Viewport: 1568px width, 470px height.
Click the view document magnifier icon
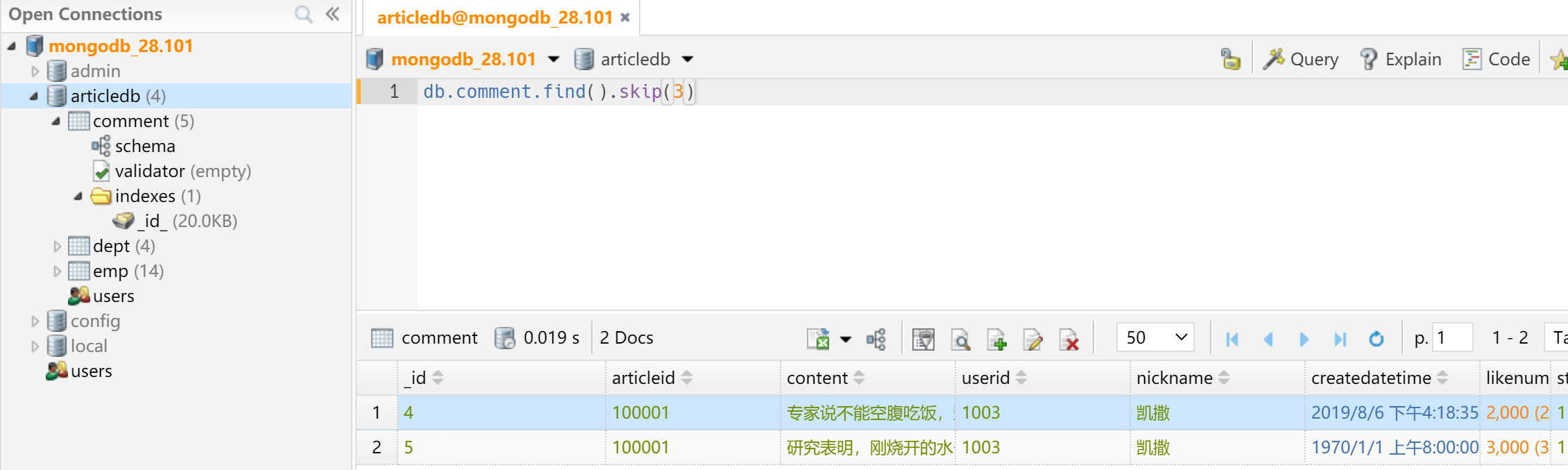[x=960, y=339]
